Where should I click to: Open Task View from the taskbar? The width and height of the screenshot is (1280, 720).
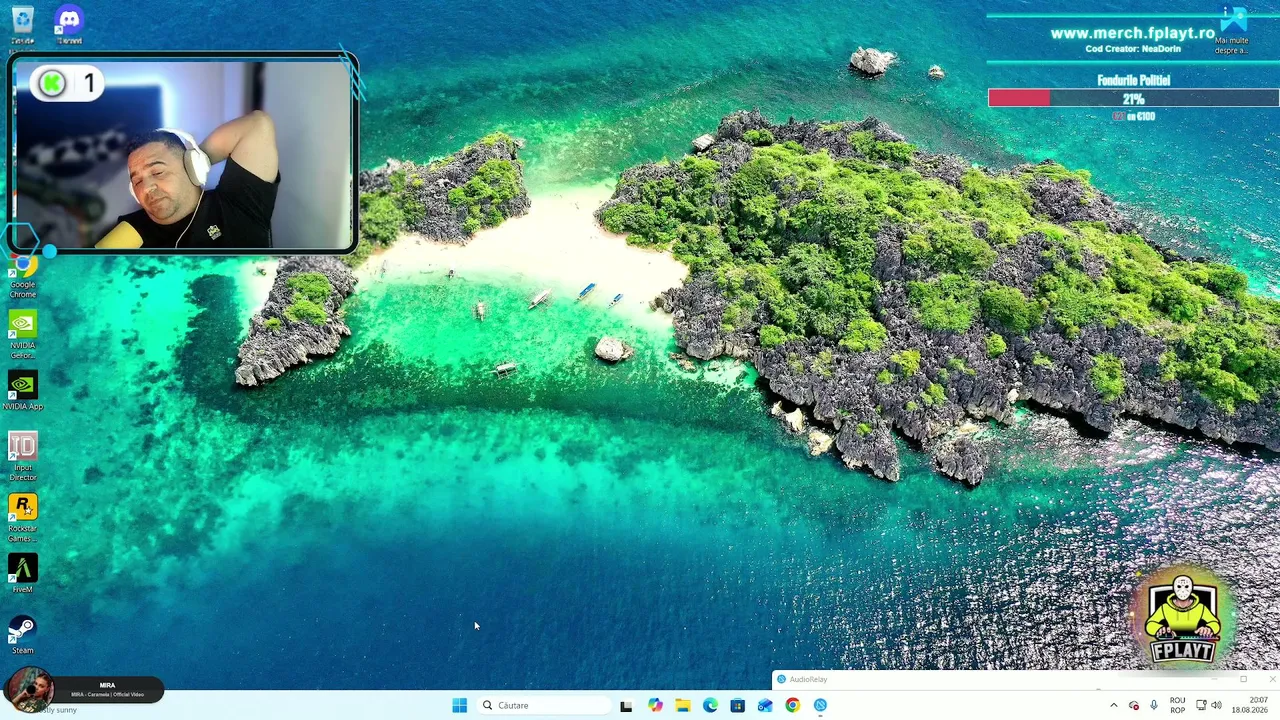coord(626,705)
